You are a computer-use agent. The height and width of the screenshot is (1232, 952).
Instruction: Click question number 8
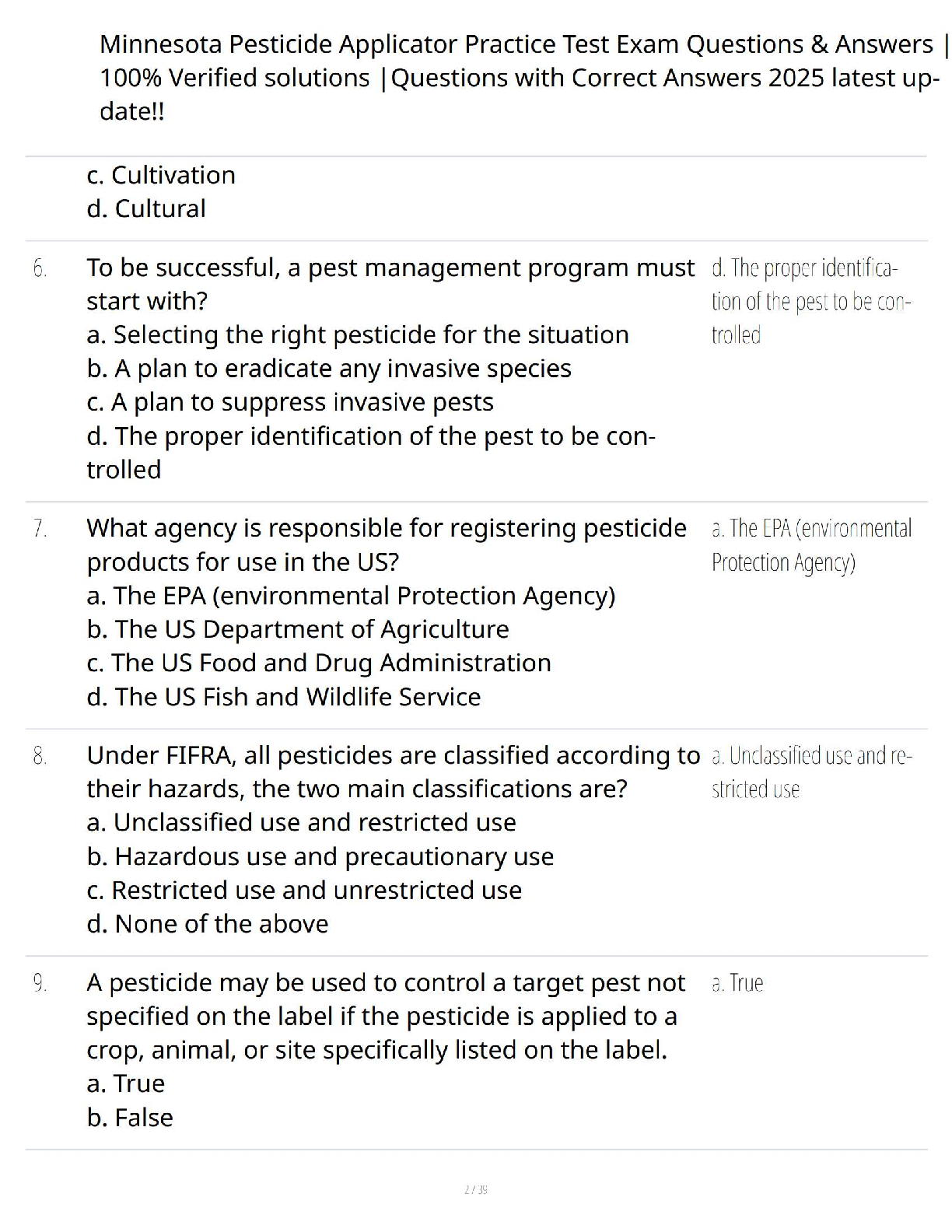click(x=40, y=756)
